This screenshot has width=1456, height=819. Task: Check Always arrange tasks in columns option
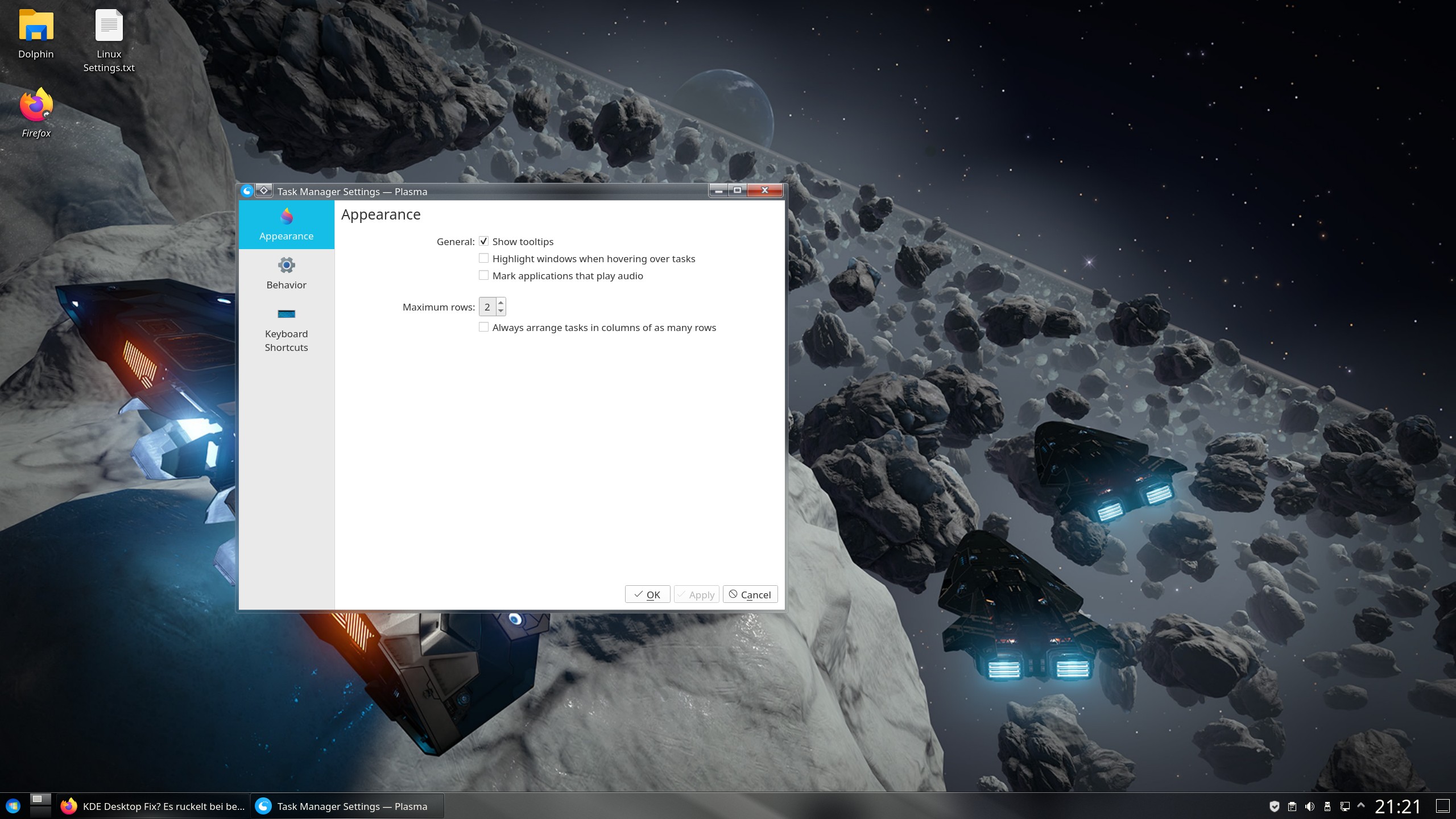coord(483,326)
